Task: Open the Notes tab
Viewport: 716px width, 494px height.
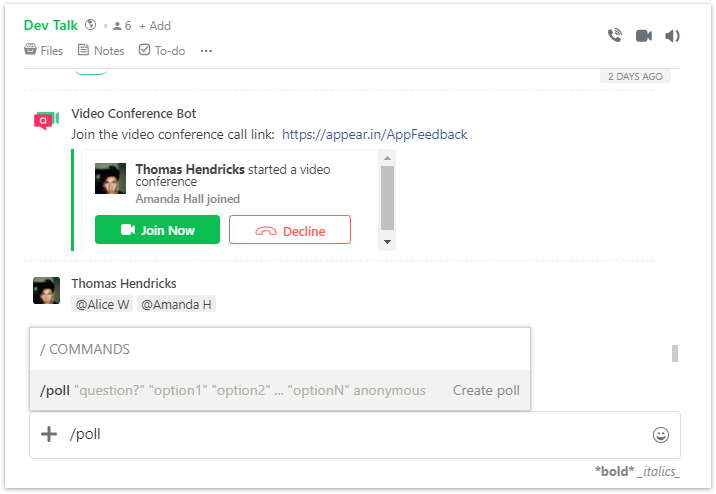Action: (x=101, y=50)
